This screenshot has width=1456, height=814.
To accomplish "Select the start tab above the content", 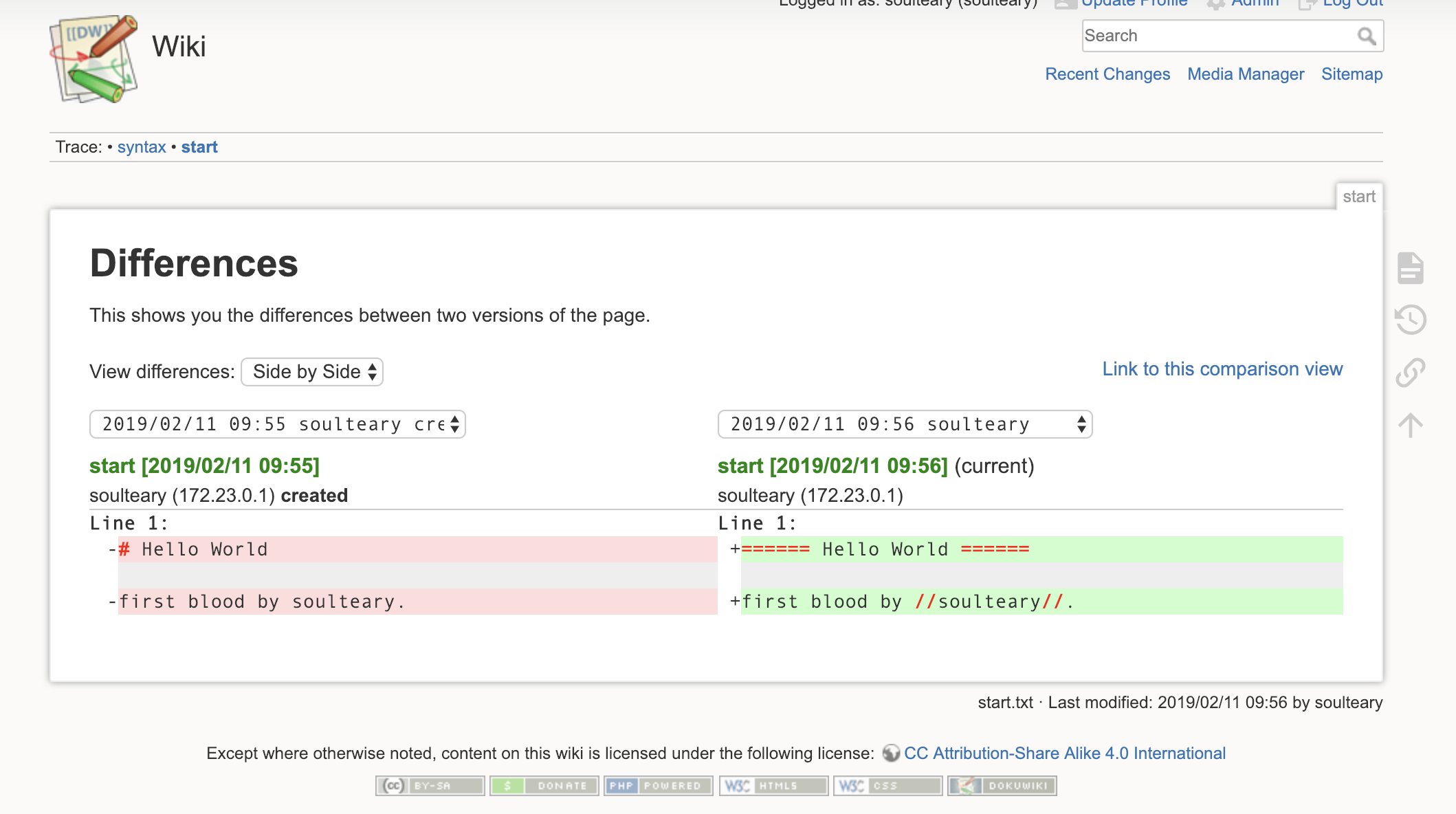I will 1360,197.
